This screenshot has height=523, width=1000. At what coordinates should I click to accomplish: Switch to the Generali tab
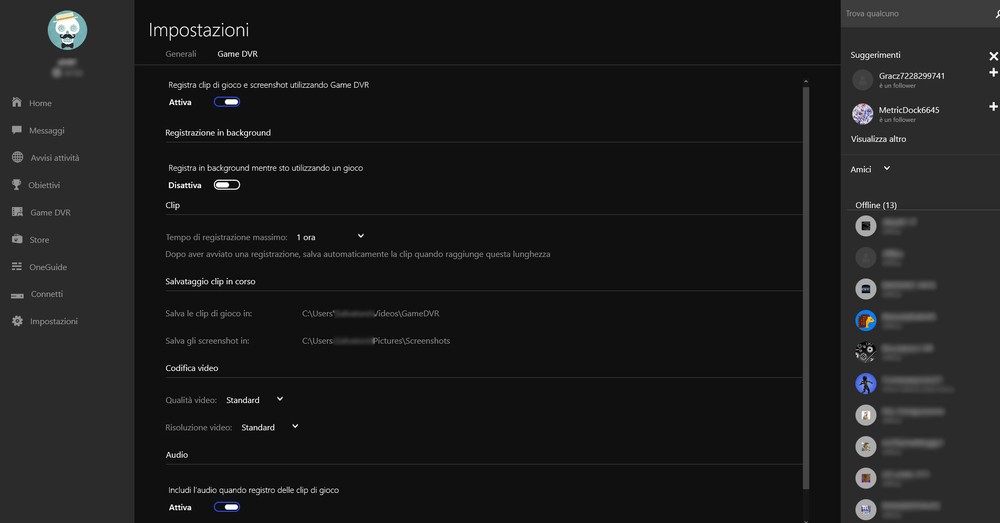click(x=180, y=54)
